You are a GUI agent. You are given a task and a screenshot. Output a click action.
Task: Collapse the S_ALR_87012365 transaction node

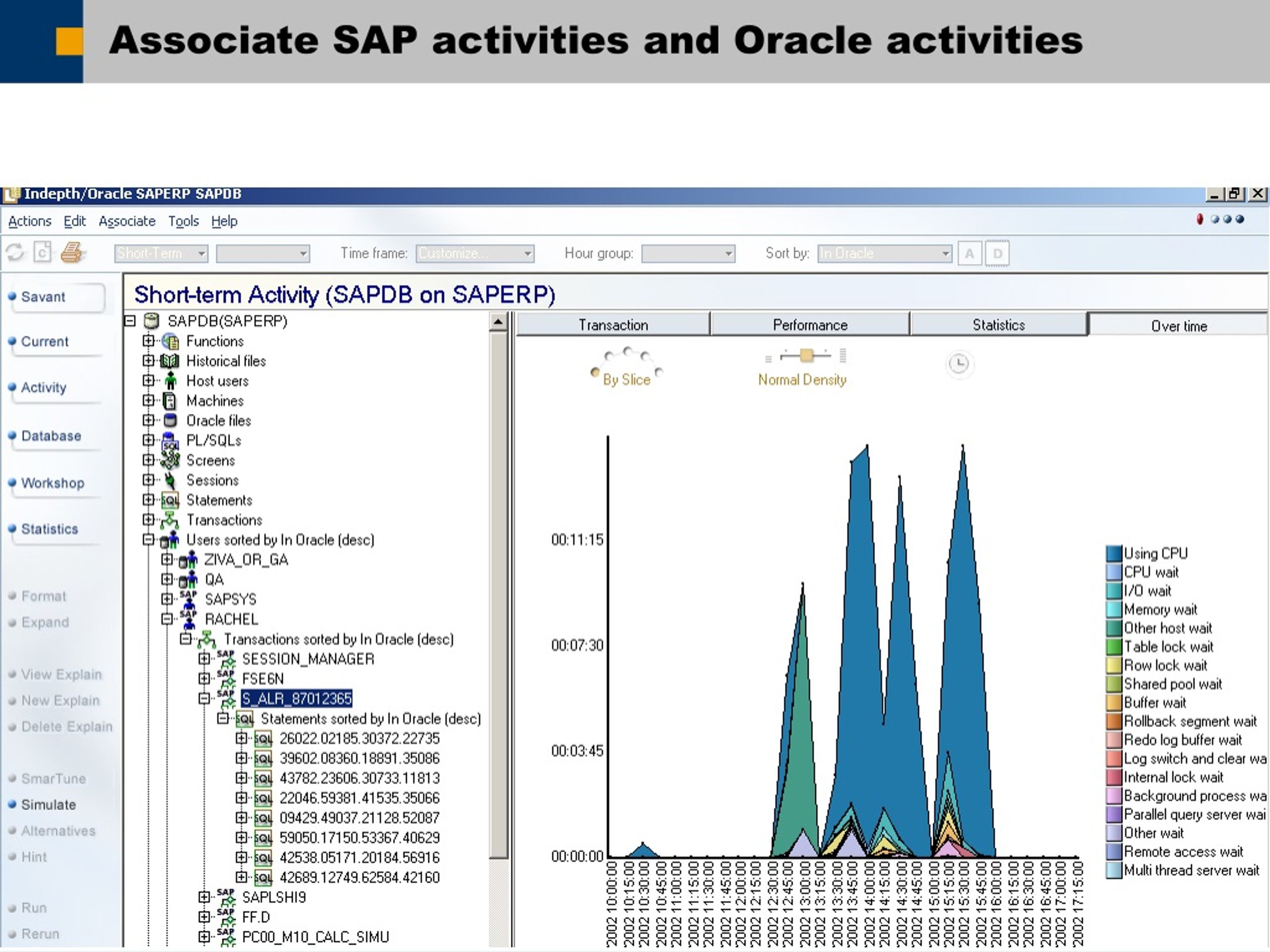[204, 698]
